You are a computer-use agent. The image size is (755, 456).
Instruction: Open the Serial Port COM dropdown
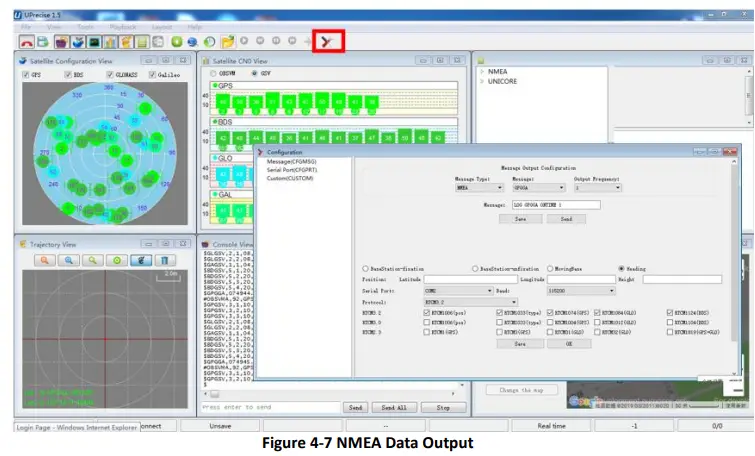458,291
